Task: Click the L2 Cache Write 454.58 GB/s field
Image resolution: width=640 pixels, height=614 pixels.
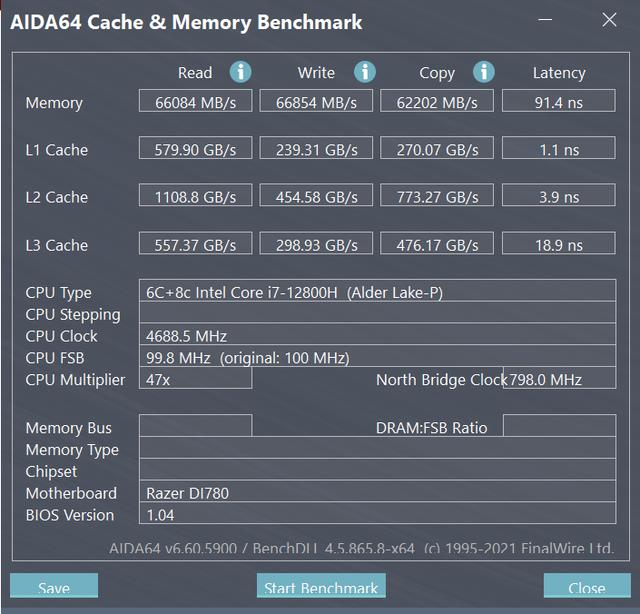Action: (317, 197)
